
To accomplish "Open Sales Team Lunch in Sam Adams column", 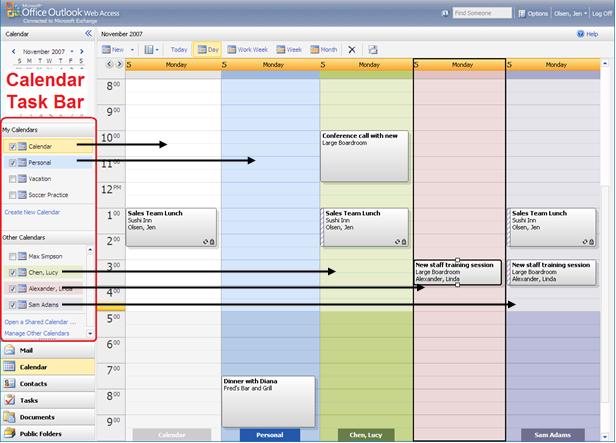I will [552, 227].
